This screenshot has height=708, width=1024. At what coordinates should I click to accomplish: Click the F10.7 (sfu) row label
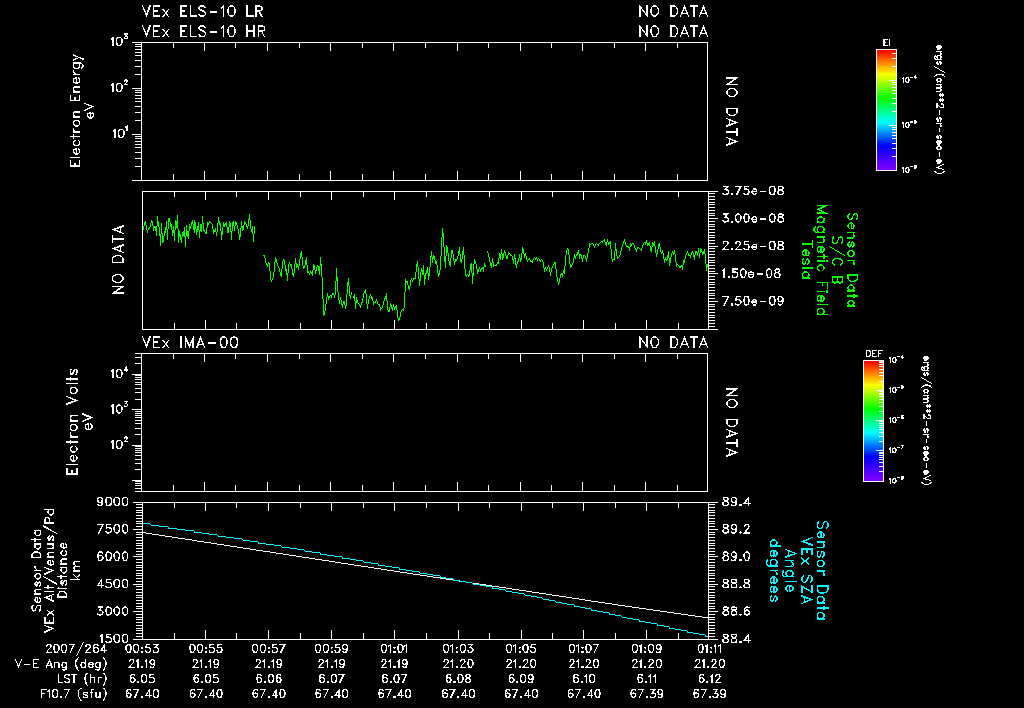point(73,694)
